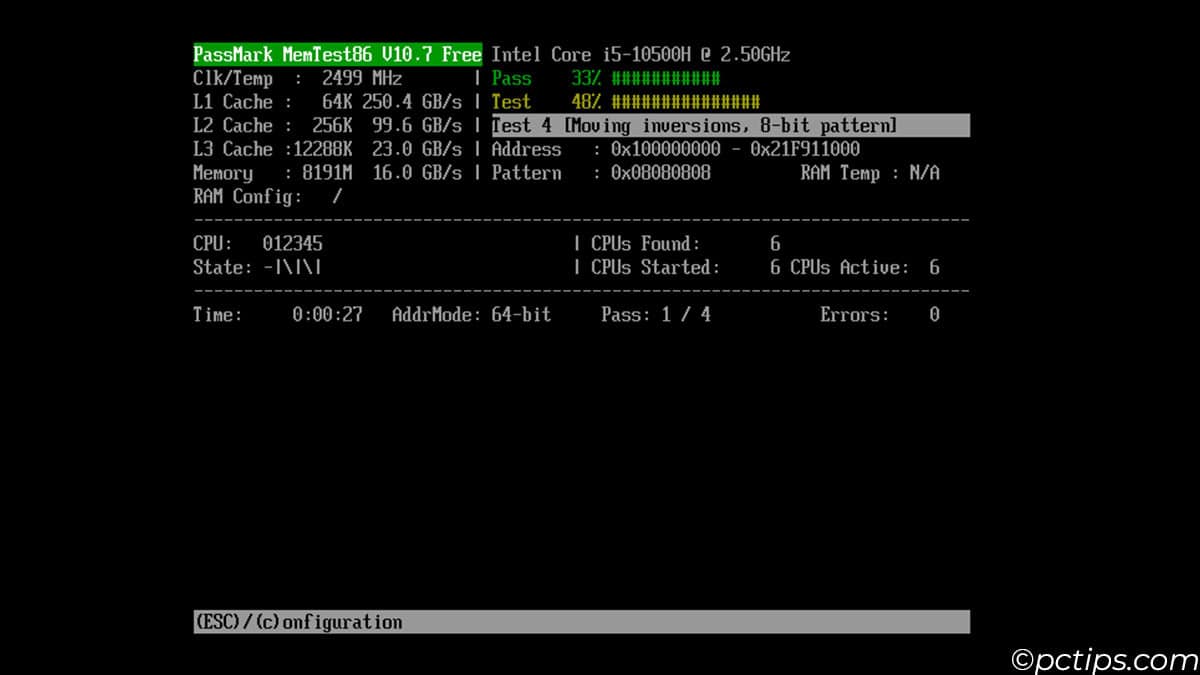Select the yellow Test 48% progress bar
This screenshot has width=1200, height=675.
[684, 102]
